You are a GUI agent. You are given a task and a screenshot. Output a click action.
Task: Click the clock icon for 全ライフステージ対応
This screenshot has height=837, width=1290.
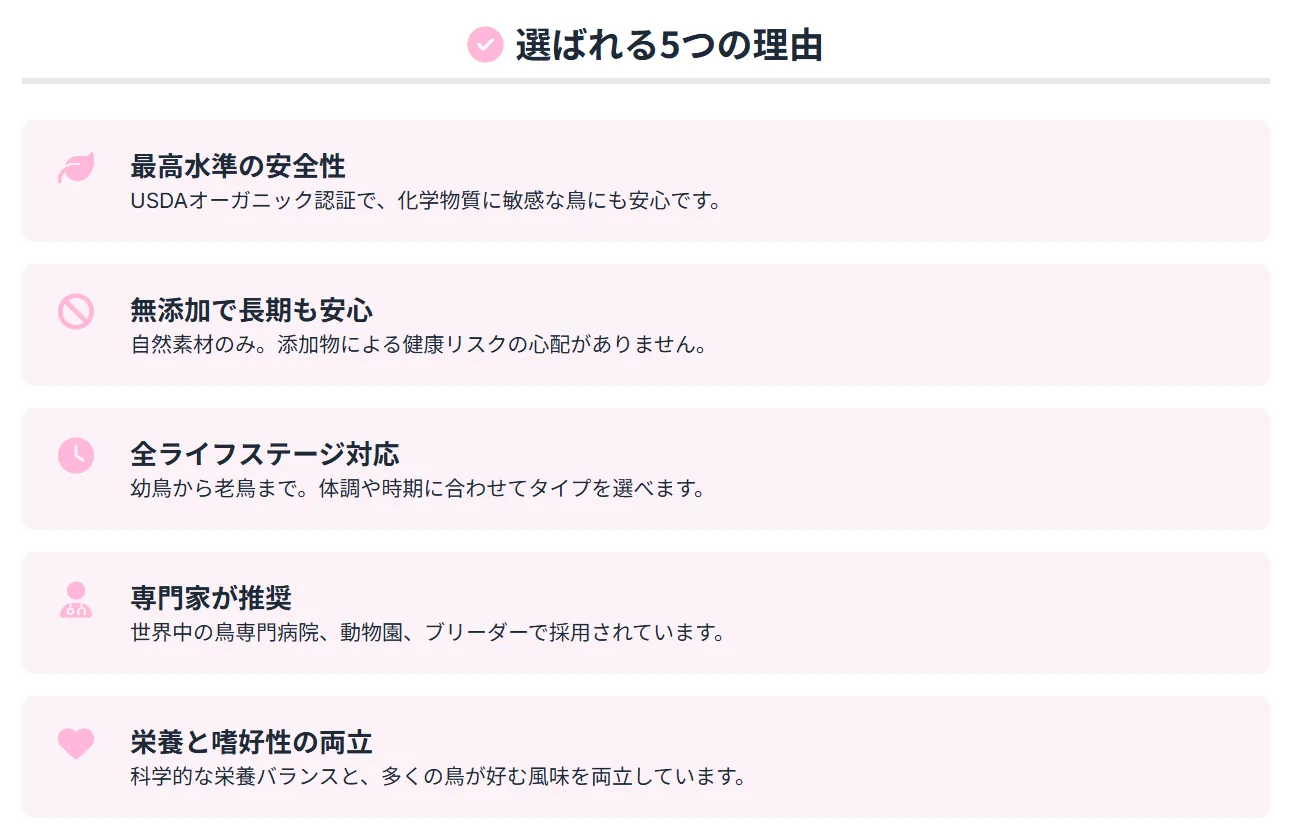(x=76, y=456)
